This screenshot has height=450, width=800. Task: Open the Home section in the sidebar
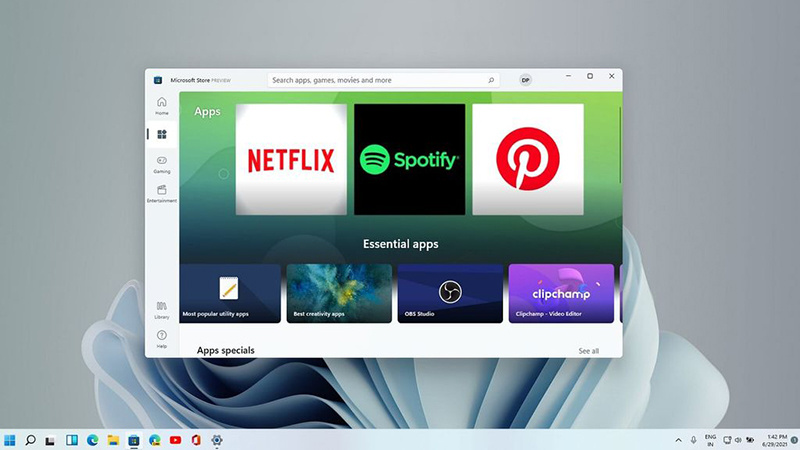pyautogui.click(x=162, y=106)
